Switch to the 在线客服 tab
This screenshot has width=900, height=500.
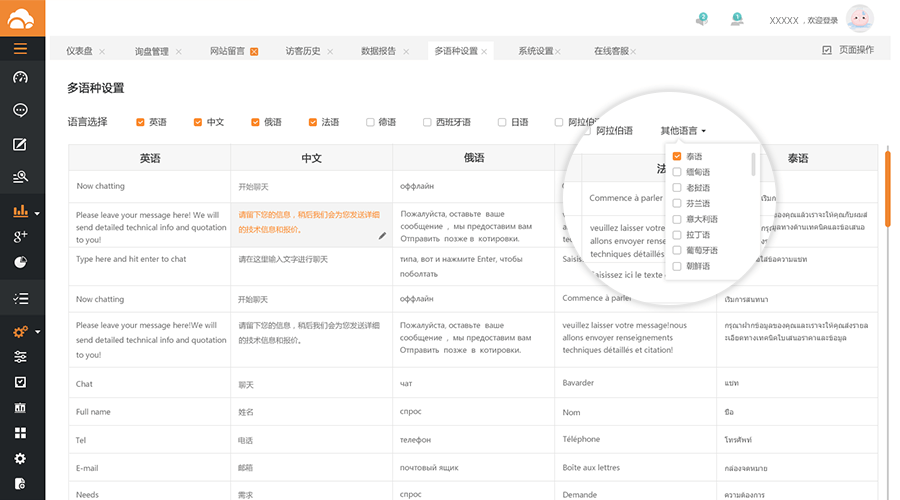[611, 51]
